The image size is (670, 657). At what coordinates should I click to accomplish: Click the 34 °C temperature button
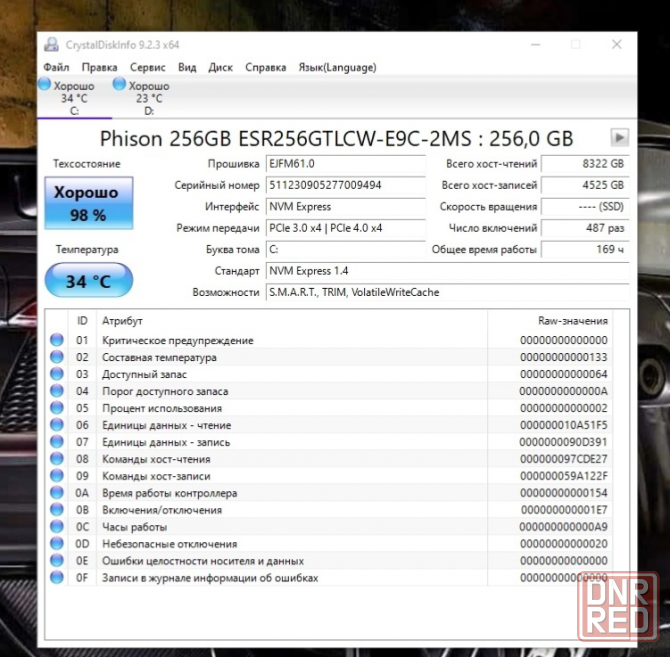point(88,280)
